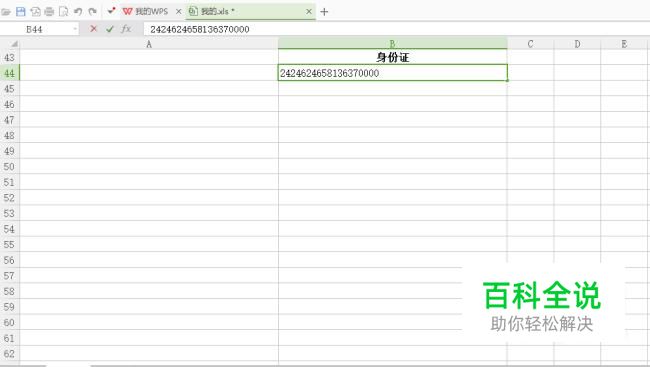This screenshot has width=650, height=367.
Task: Expand the quick access toolbar dropdown arrow
Action: 111,11
